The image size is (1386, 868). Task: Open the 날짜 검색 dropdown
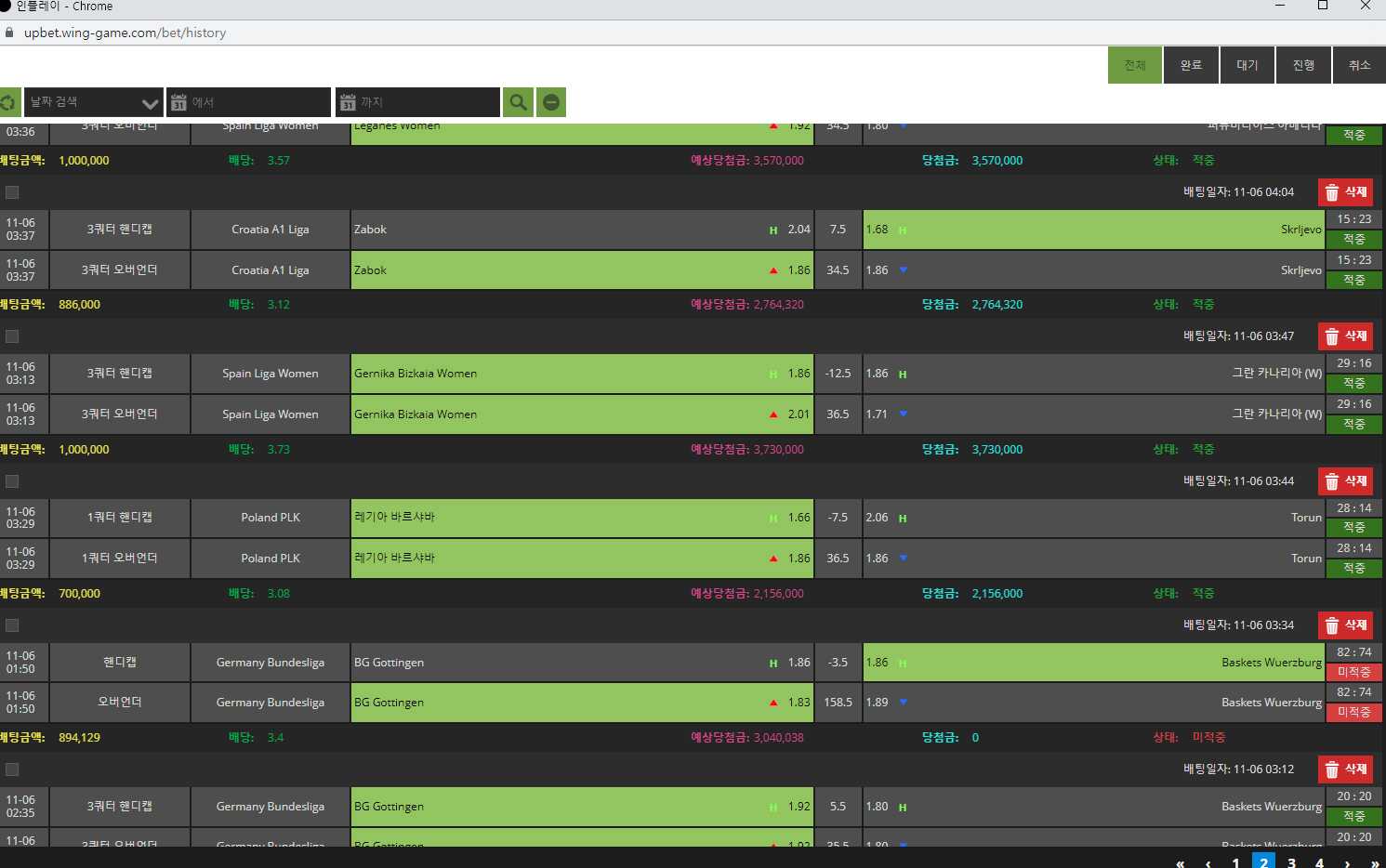(93, 102)
